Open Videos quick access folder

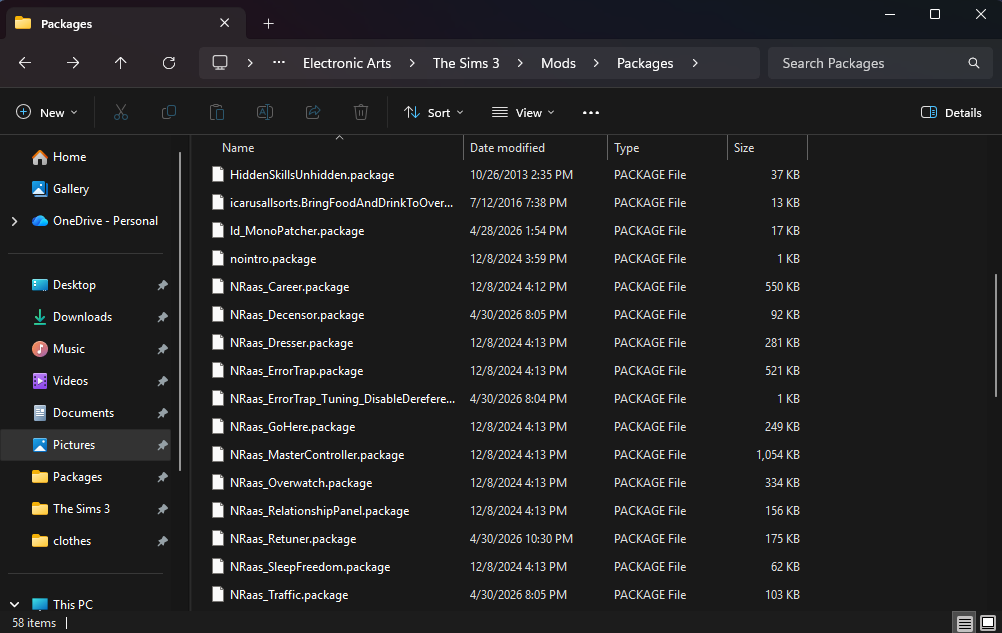pyautogui.click(x=70, y=381)
